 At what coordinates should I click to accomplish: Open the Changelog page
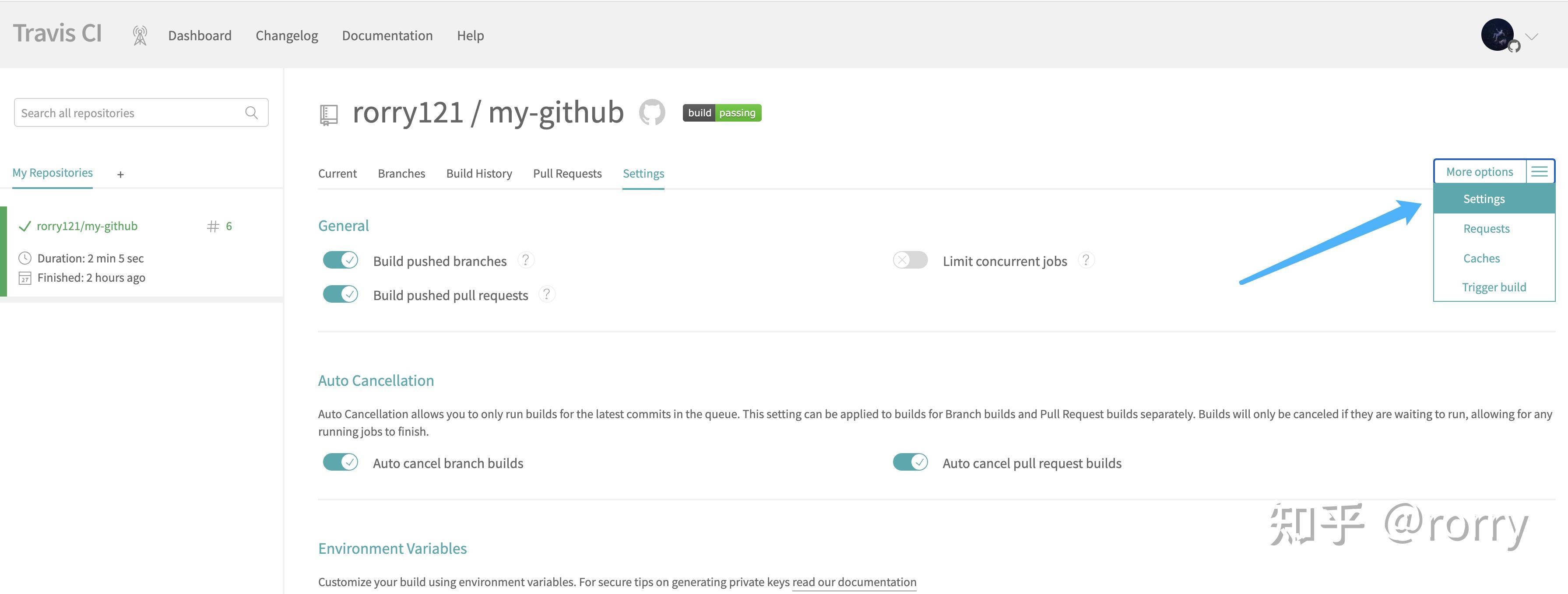[x=287, y=35]
